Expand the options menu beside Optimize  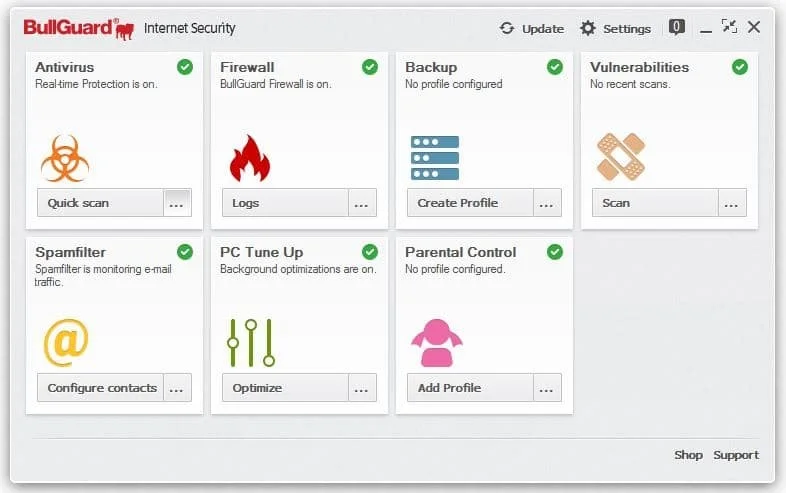tap(362, 388)
